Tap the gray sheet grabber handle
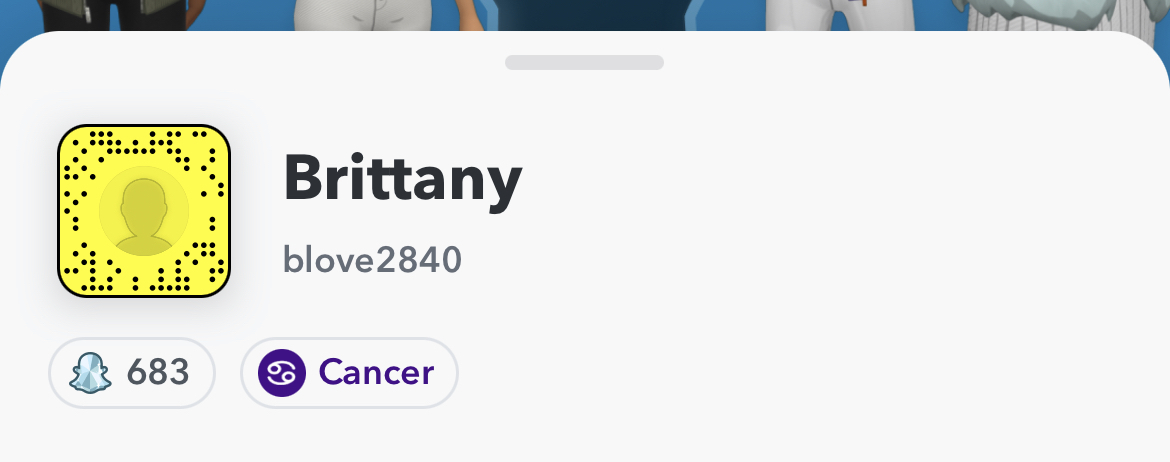The height and width of the screenshot is (462, 1170). [x=584, y=63]
